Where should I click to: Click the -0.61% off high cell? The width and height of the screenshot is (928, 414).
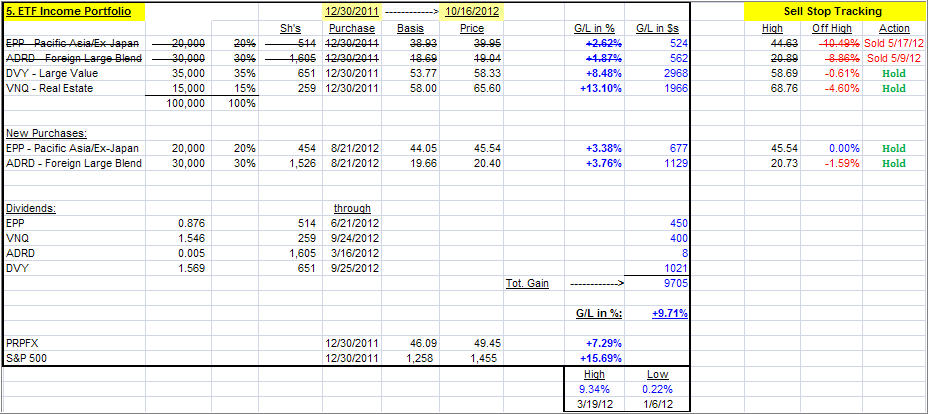click(840, 73)
